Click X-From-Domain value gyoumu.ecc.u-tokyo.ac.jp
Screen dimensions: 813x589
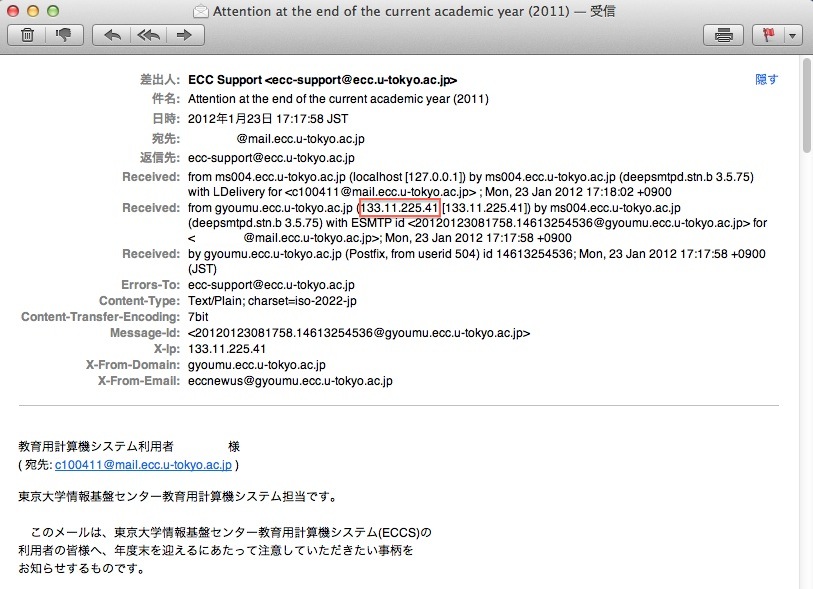click(257, 365)
